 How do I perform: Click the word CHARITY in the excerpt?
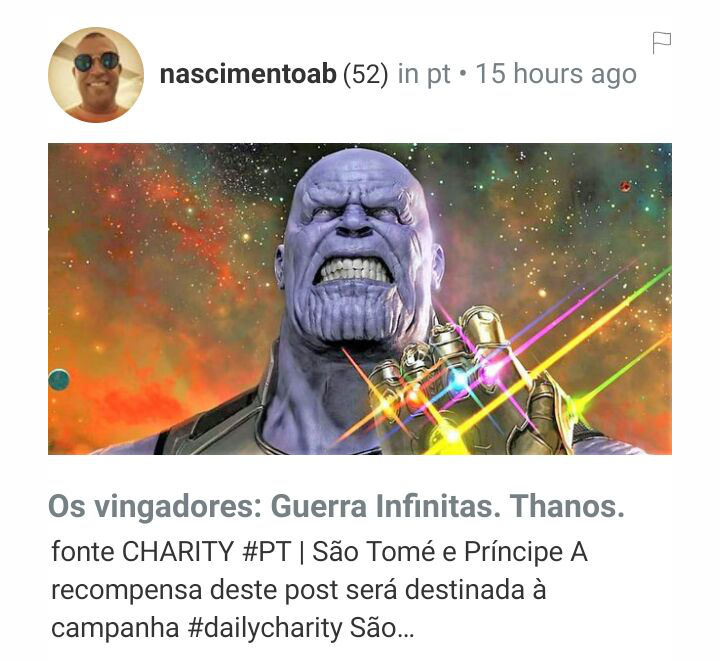point(178,551)
